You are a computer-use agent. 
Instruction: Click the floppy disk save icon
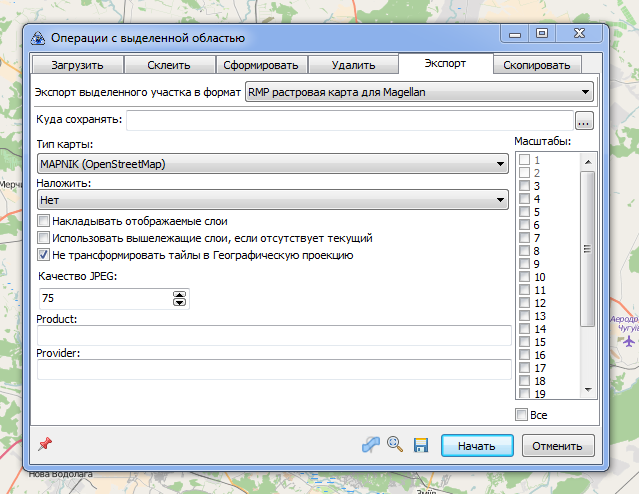pos(421,445)
